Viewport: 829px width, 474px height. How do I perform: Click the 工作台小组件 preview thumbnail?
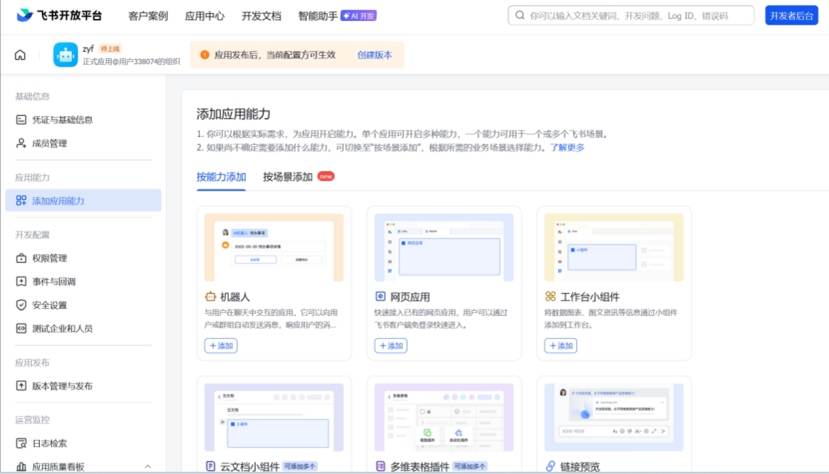(614, 247)
